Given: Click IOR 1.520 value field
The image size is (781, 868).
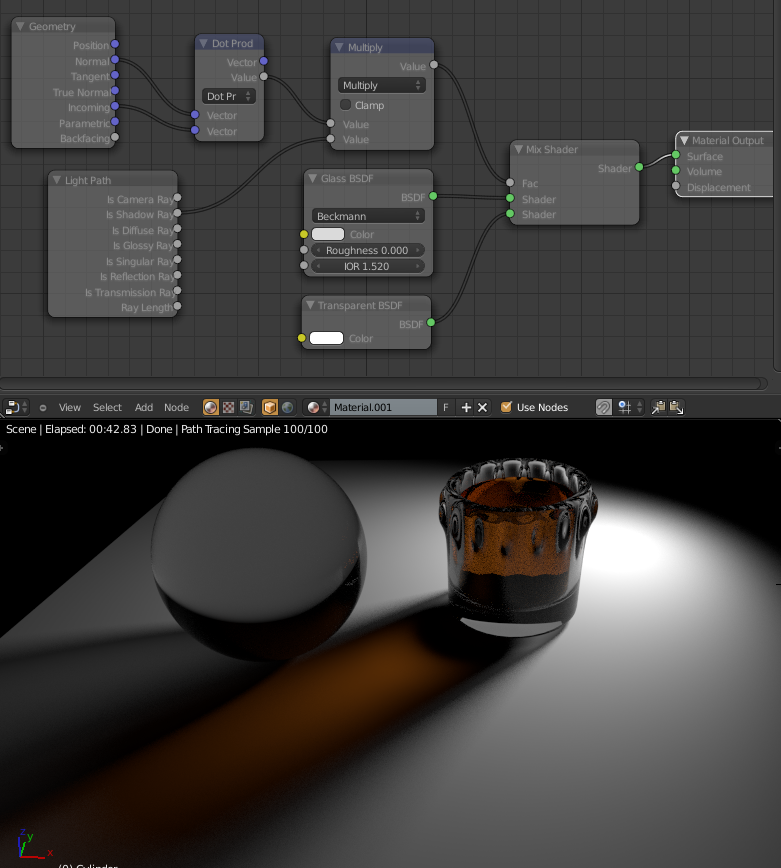Looking at the screenshot, I should coord(368,266).
